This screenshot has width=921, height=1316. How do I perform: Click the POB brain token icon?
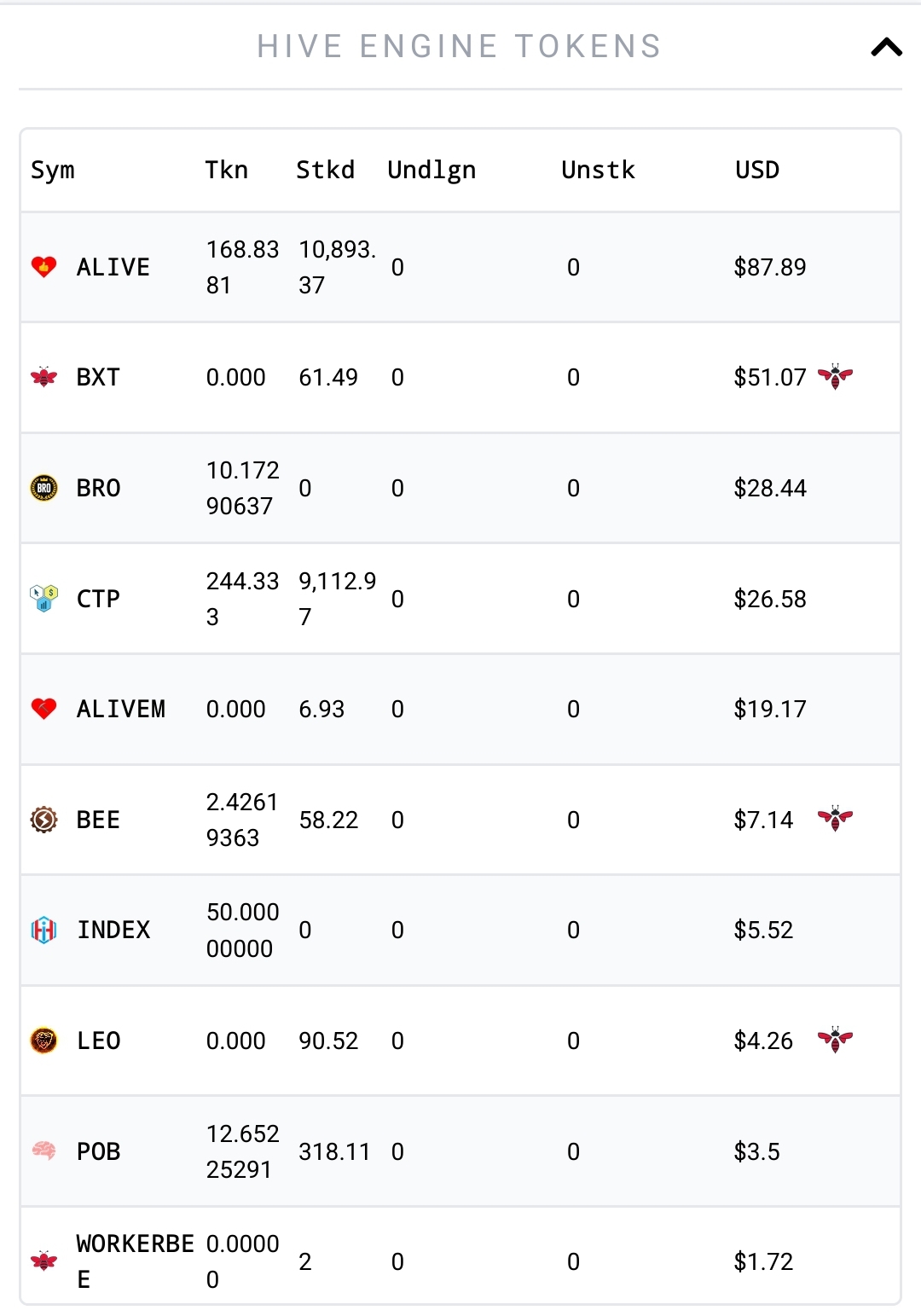point(44,1151)
